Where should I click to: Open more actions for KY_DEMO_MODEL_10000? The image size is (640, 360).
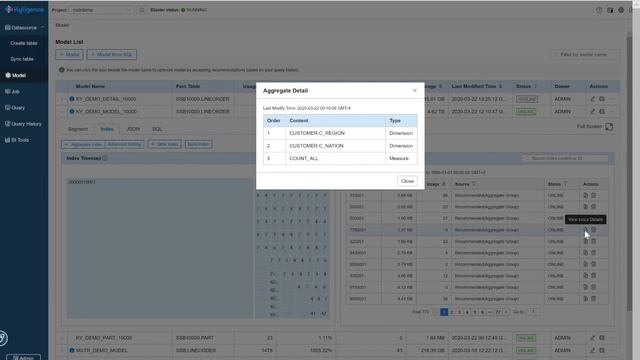611,111
